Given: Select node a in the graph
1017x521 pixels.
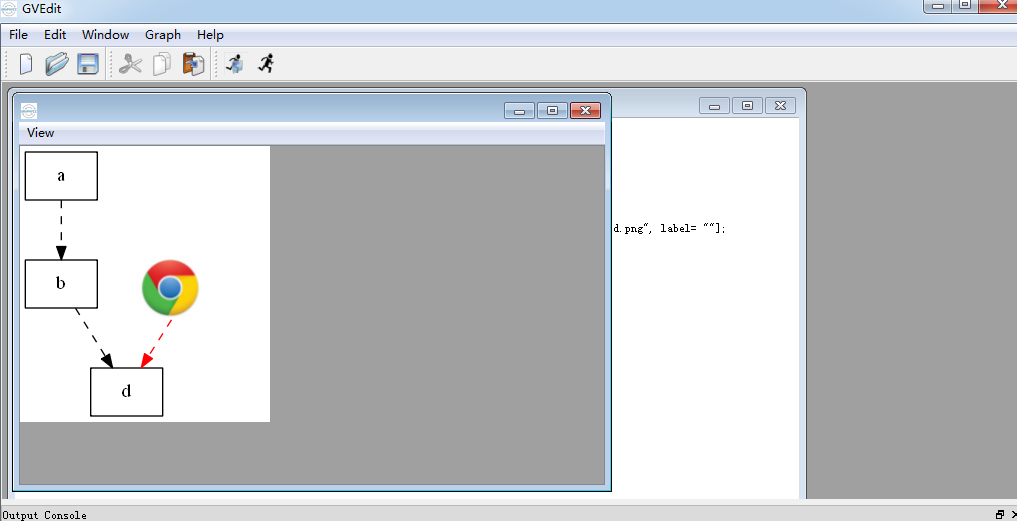Looking at the screenshot, I should pos(61,176).
